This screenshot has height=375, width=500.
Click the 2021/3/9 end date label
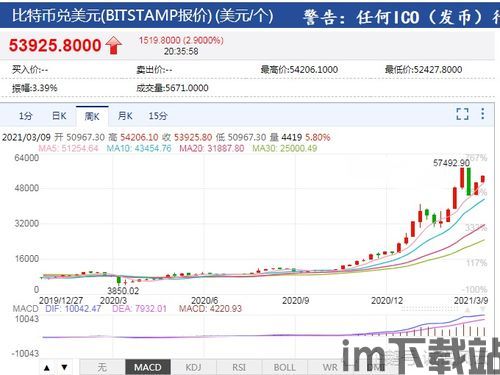coord(471,301)
